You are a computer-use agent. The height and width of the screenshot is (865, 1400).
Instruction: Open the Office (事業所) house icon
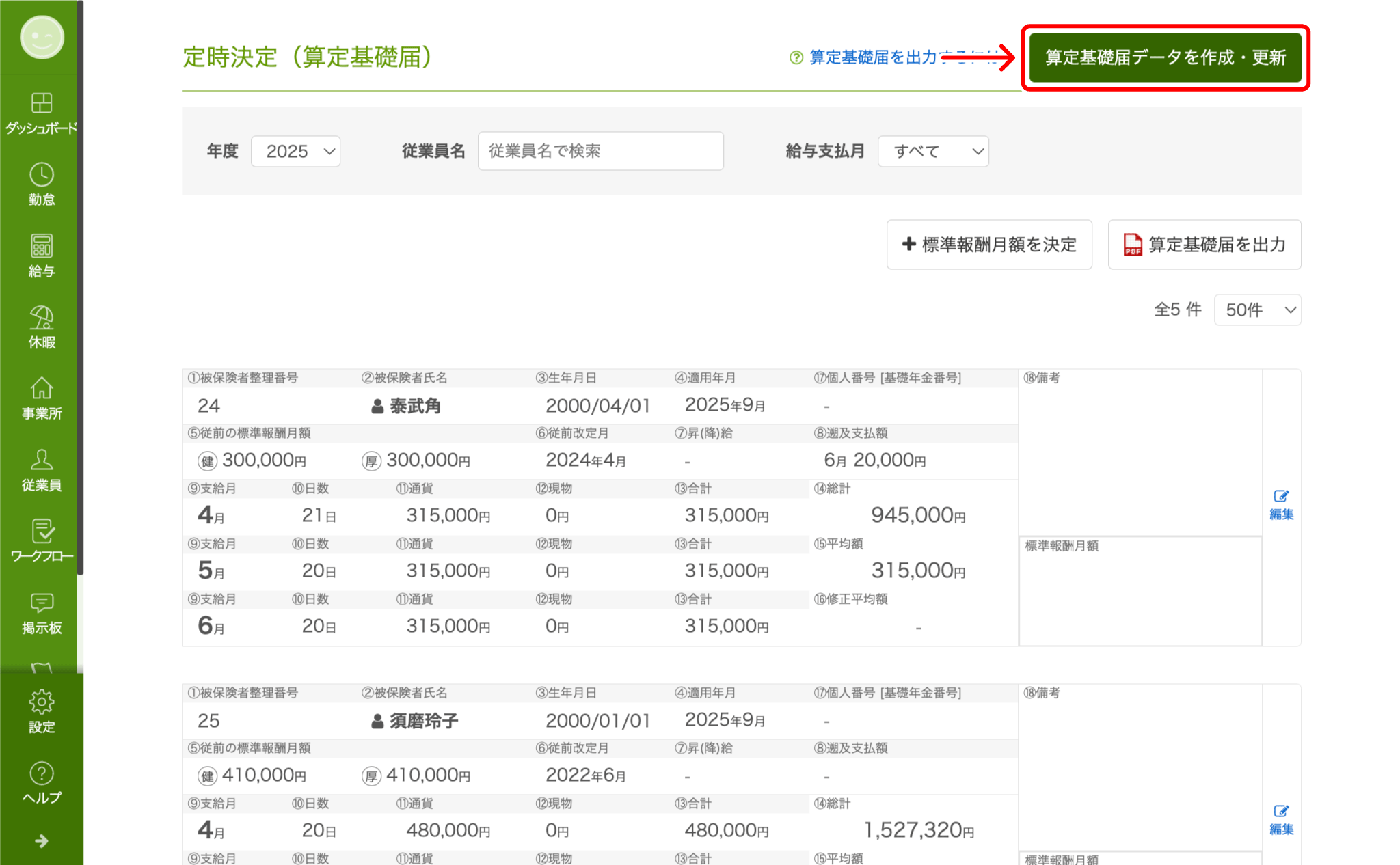click(42, 389)
